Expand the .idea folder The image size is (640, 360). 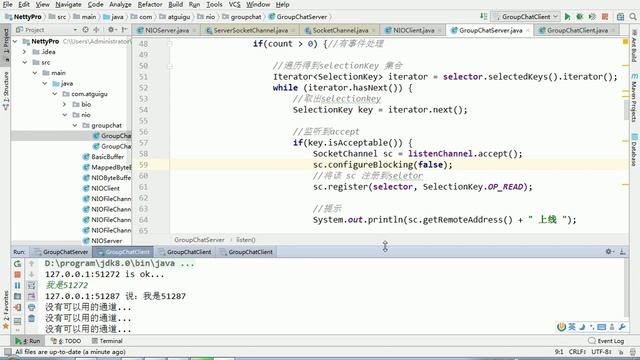(24, 52)
